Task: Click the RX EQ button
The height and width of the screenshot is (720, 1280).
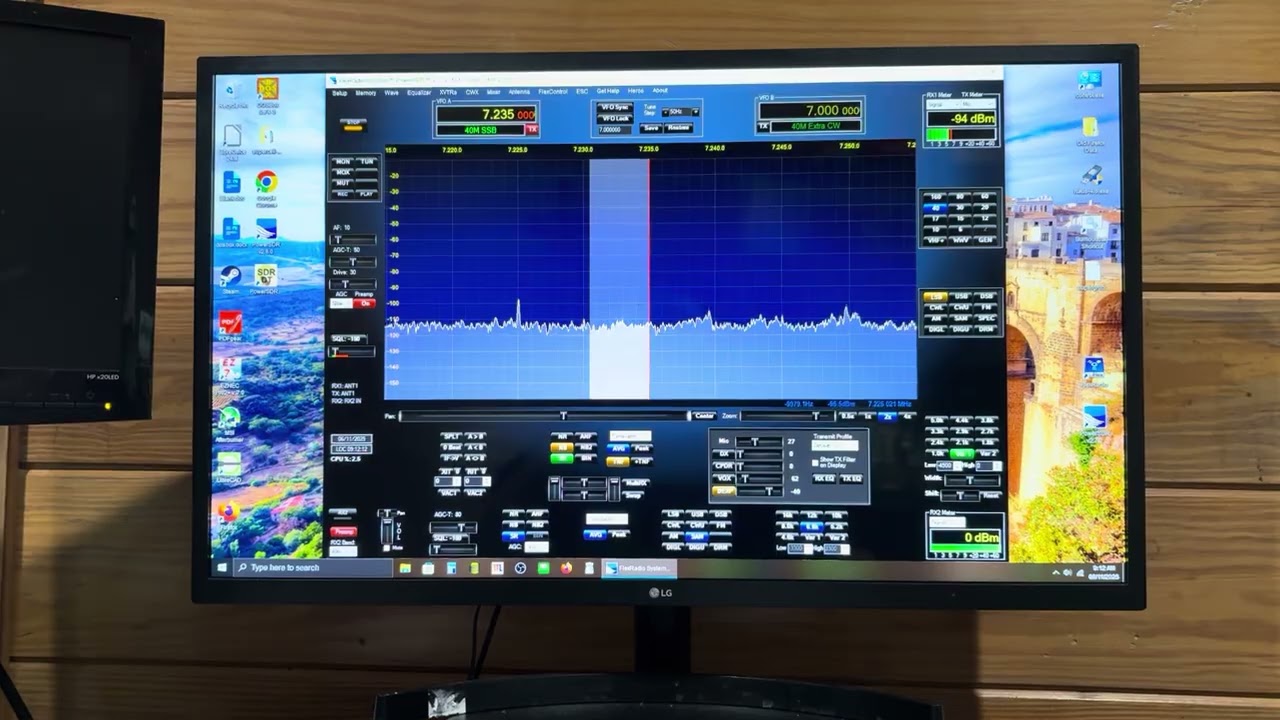Action: 824,479
